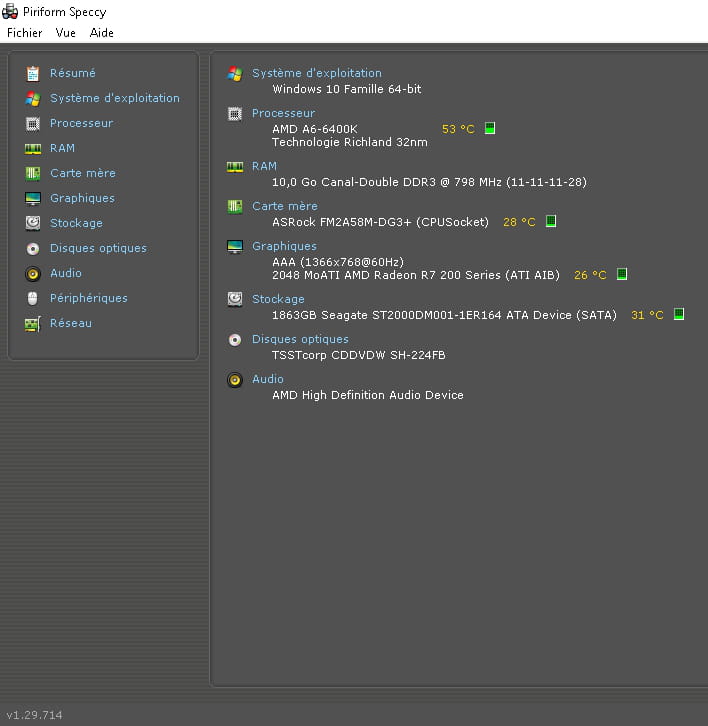Screen dimensions: 708x726
Task: Click 'AMD Radeon R7 200 Series' line
Action: [416, 275]
